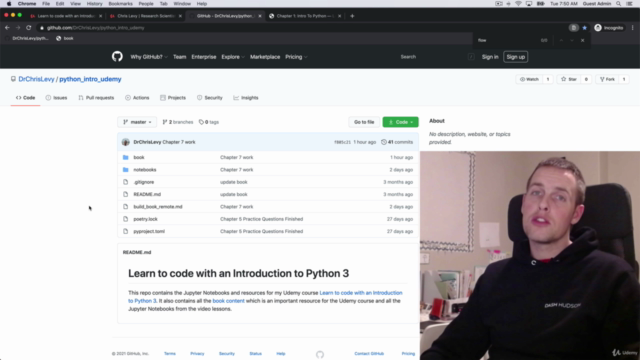The image size is (640, 360).
Task: Open the Chrome History menu
Action: [94, 4]
